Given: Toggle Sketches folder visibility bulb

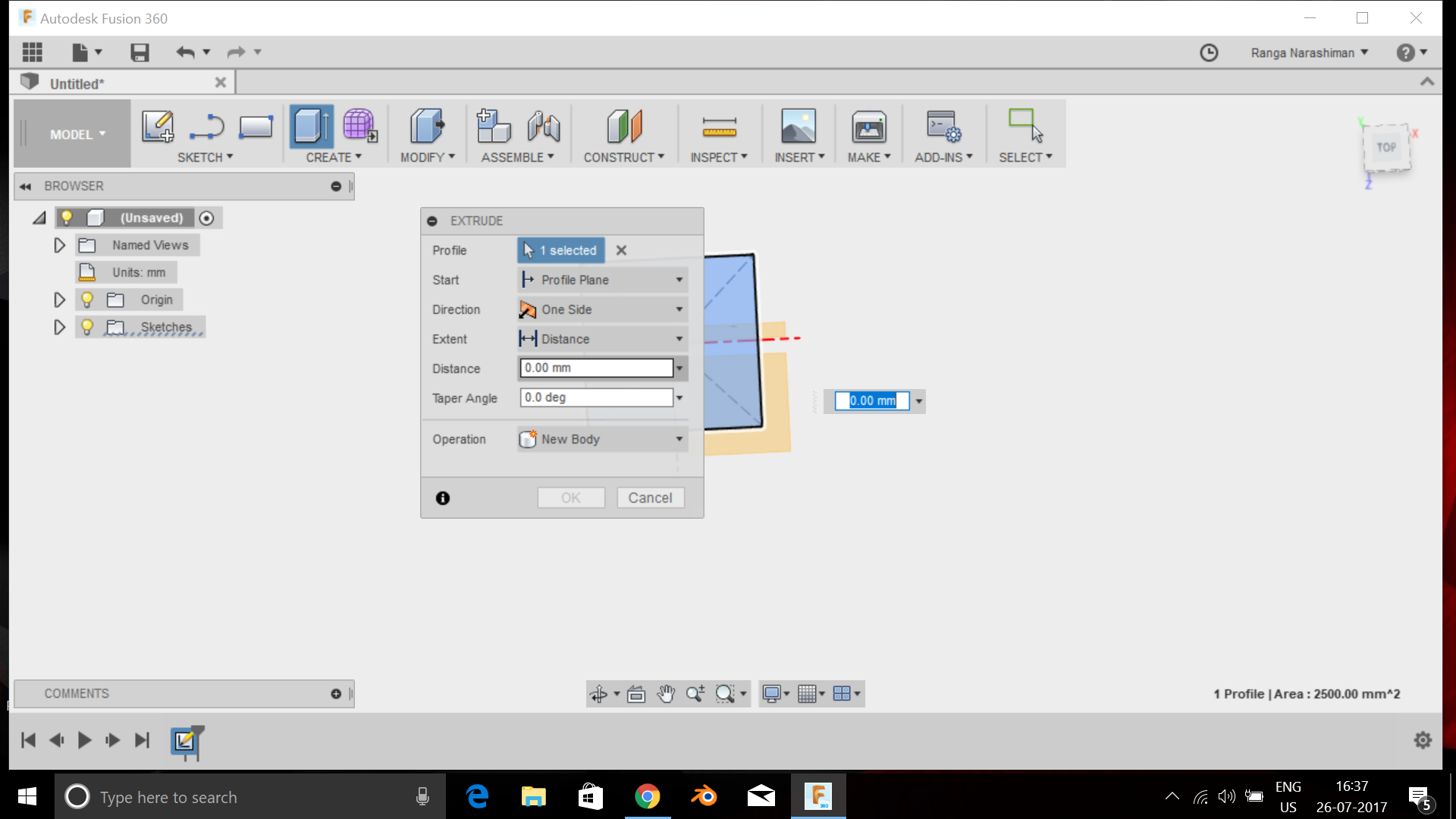Looking at the screenshot, I should click(x=87, y=328).
